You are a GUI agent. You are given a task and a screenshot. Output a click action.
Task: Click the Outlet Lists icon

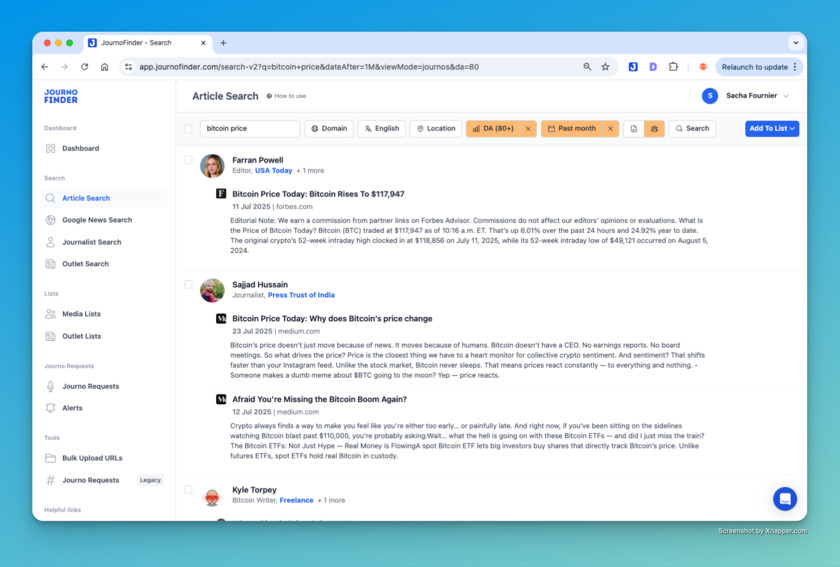(50, 337)
